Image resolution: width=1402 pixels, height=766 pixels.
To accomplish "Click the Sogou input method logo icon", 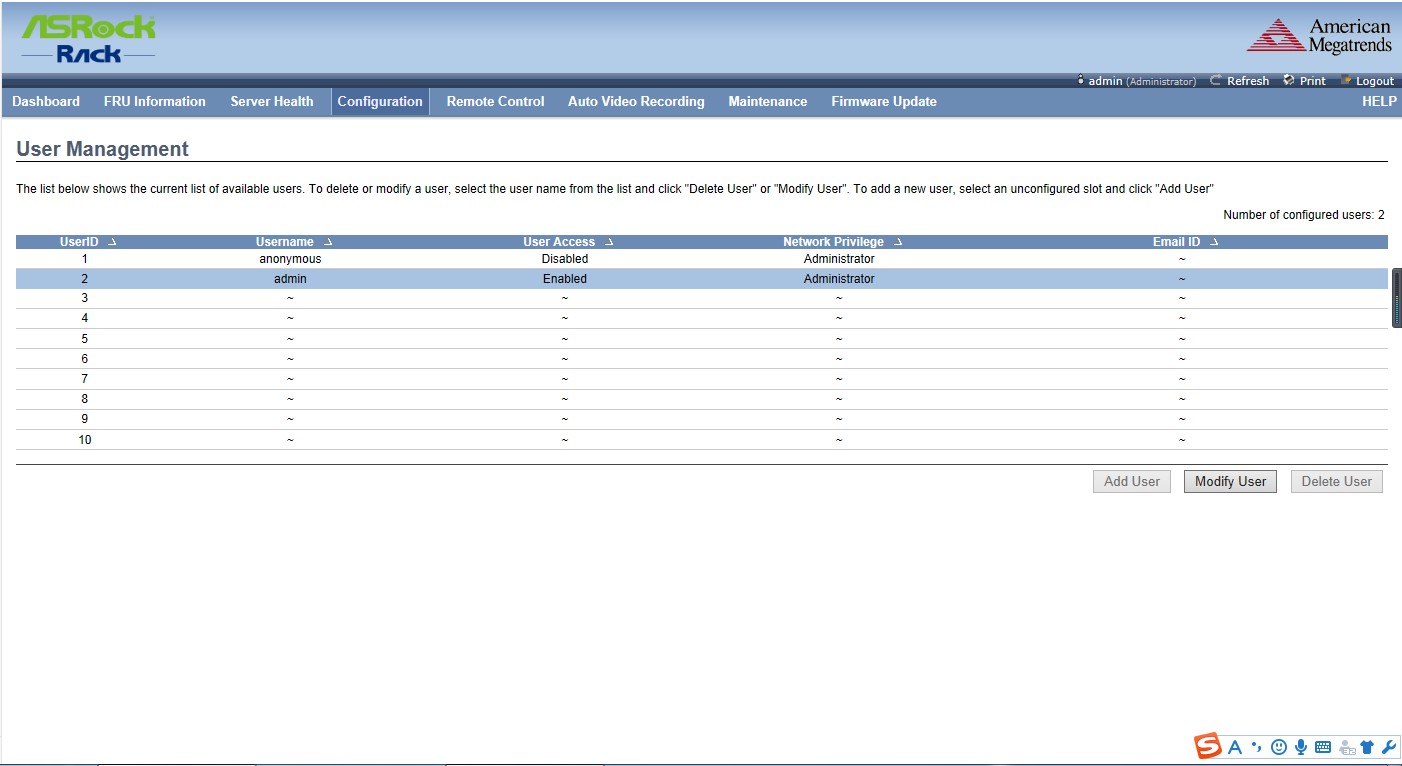I will (x=1208, y=746).
